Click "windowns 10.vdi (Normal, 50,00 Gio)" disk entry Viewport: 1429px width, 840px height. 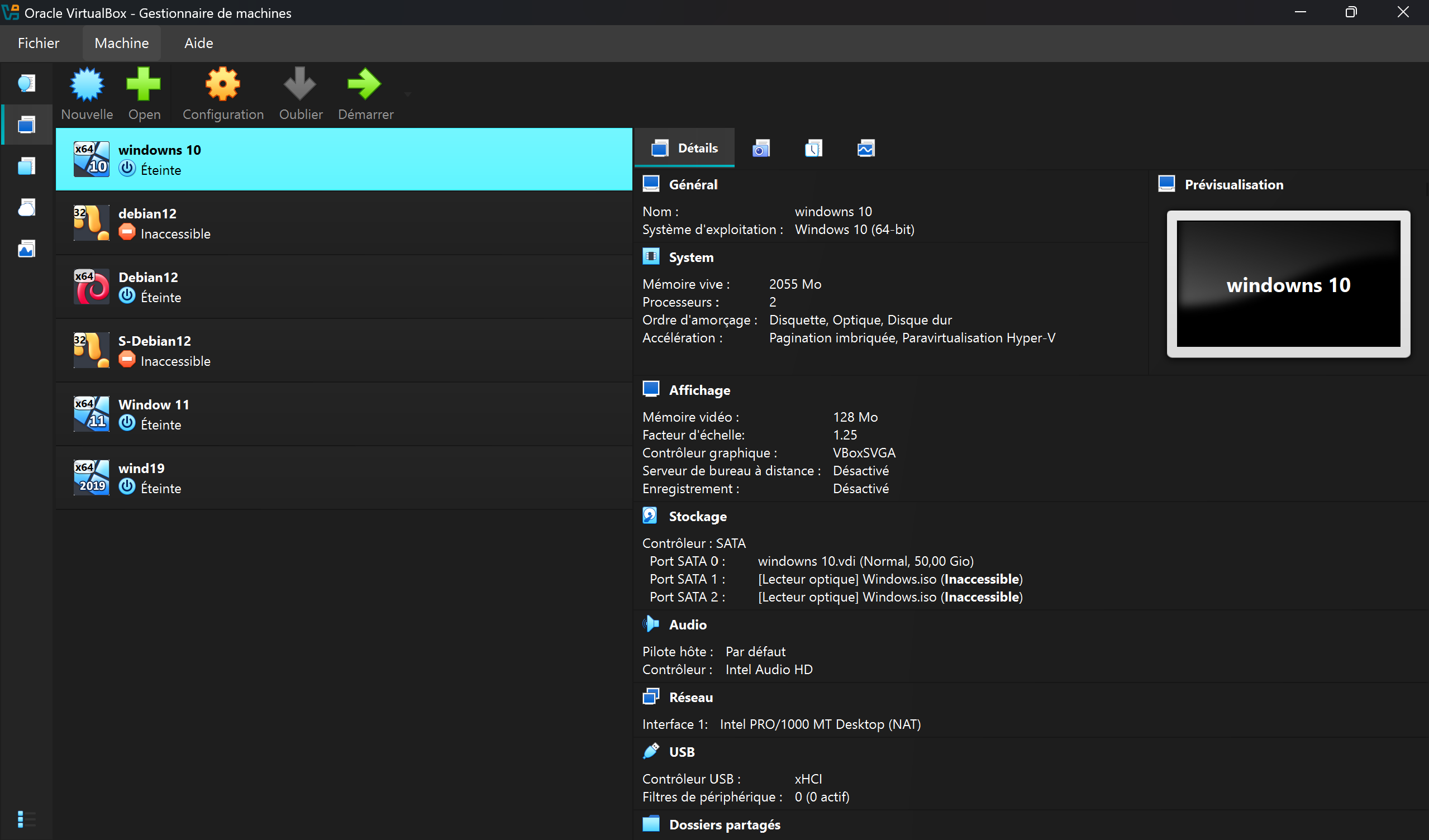click(866, 561)
